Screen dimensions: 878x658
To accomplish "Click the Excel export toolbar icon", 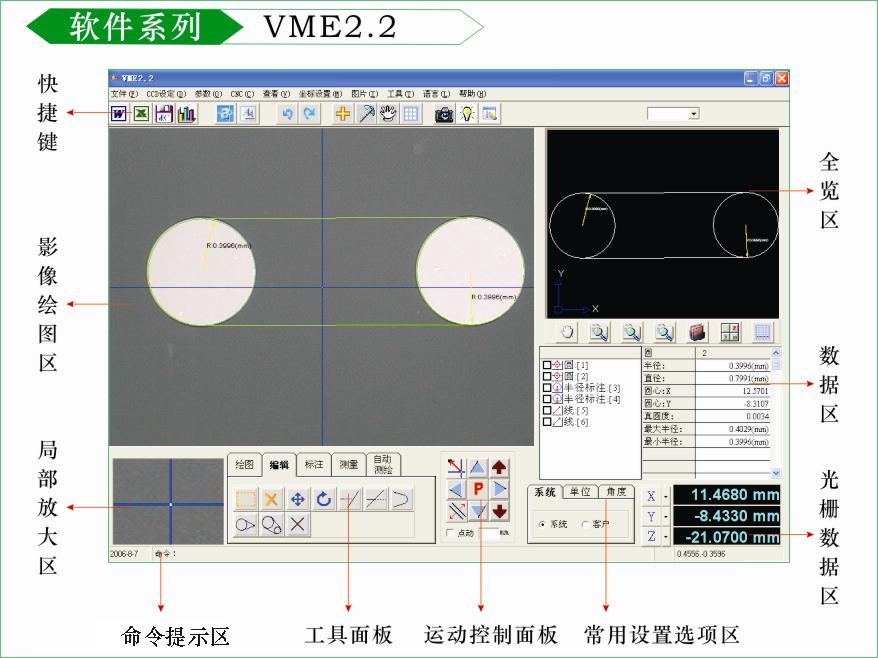I will click(140, 114).
